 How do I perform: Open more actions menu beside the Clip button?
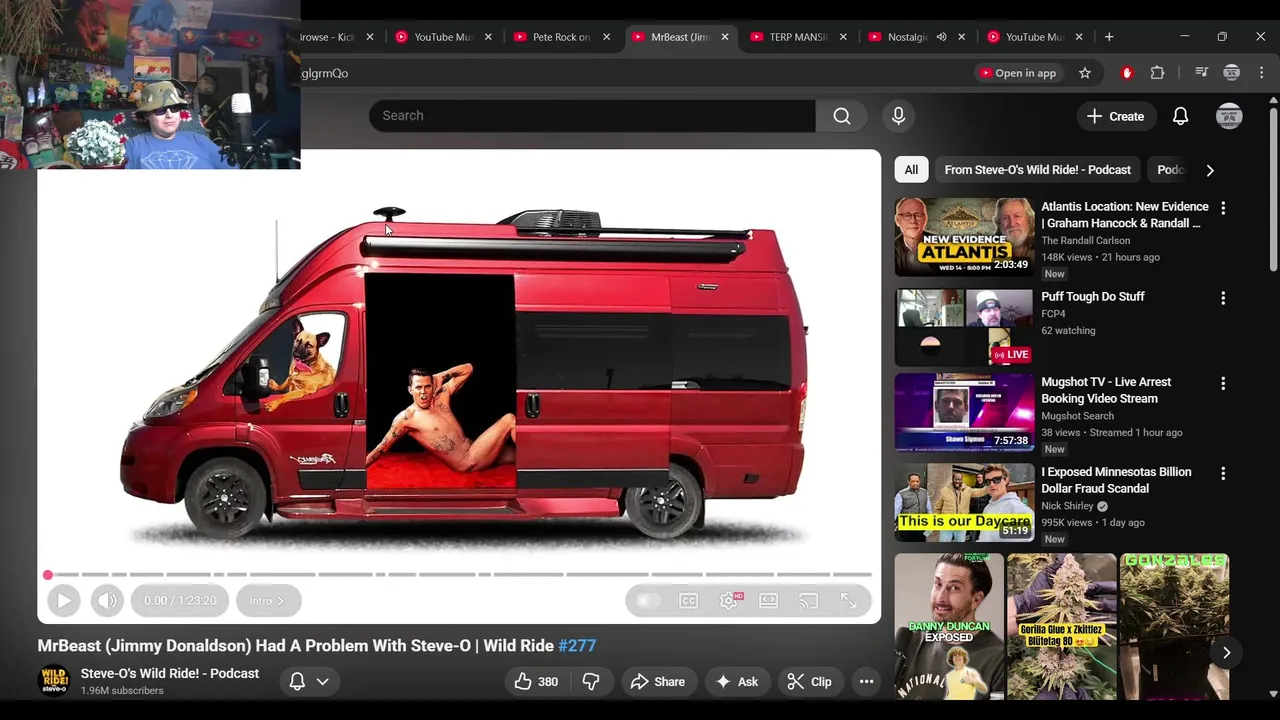(866, 682)
